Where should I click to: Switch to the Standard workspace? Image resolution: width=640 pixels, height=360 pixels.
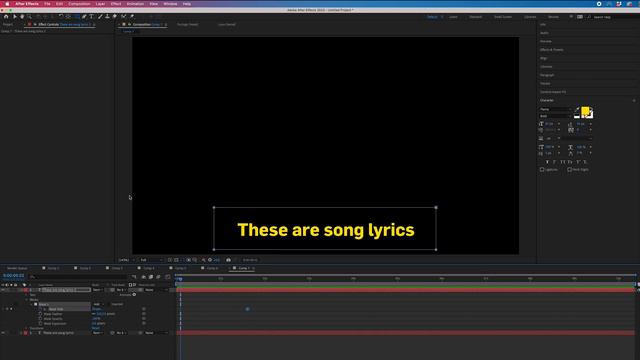click(x=476, y=17)
